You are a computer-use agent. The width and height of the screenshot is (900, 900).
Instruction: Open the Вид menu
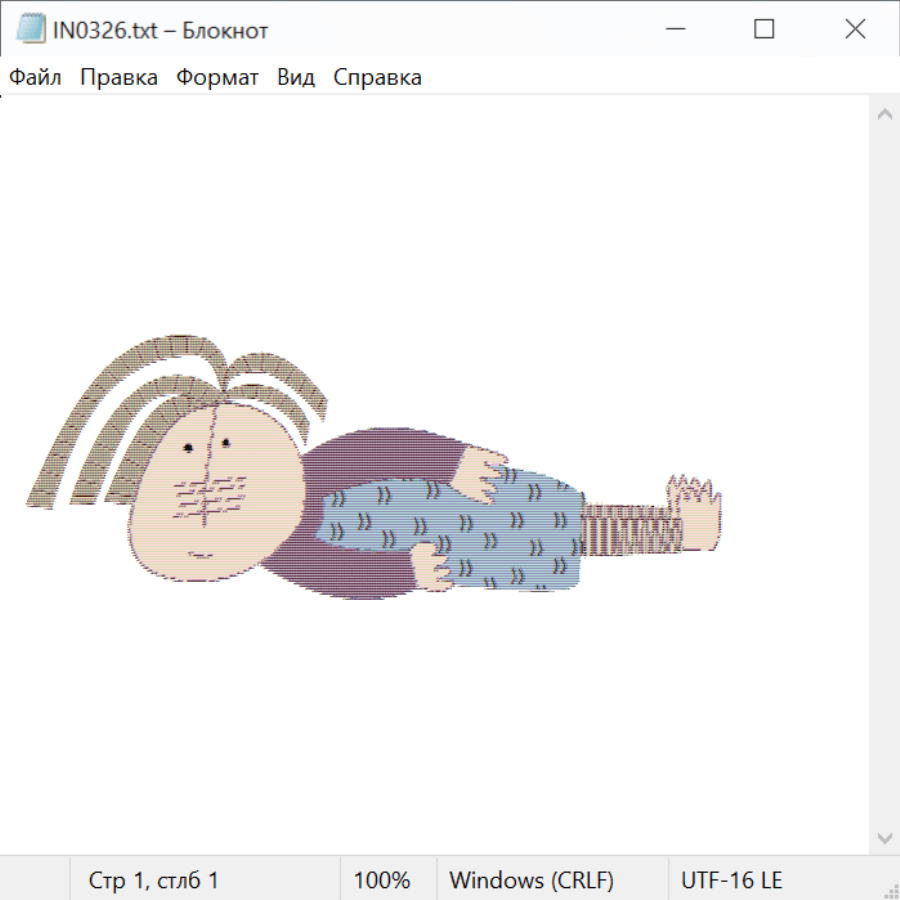295,78
